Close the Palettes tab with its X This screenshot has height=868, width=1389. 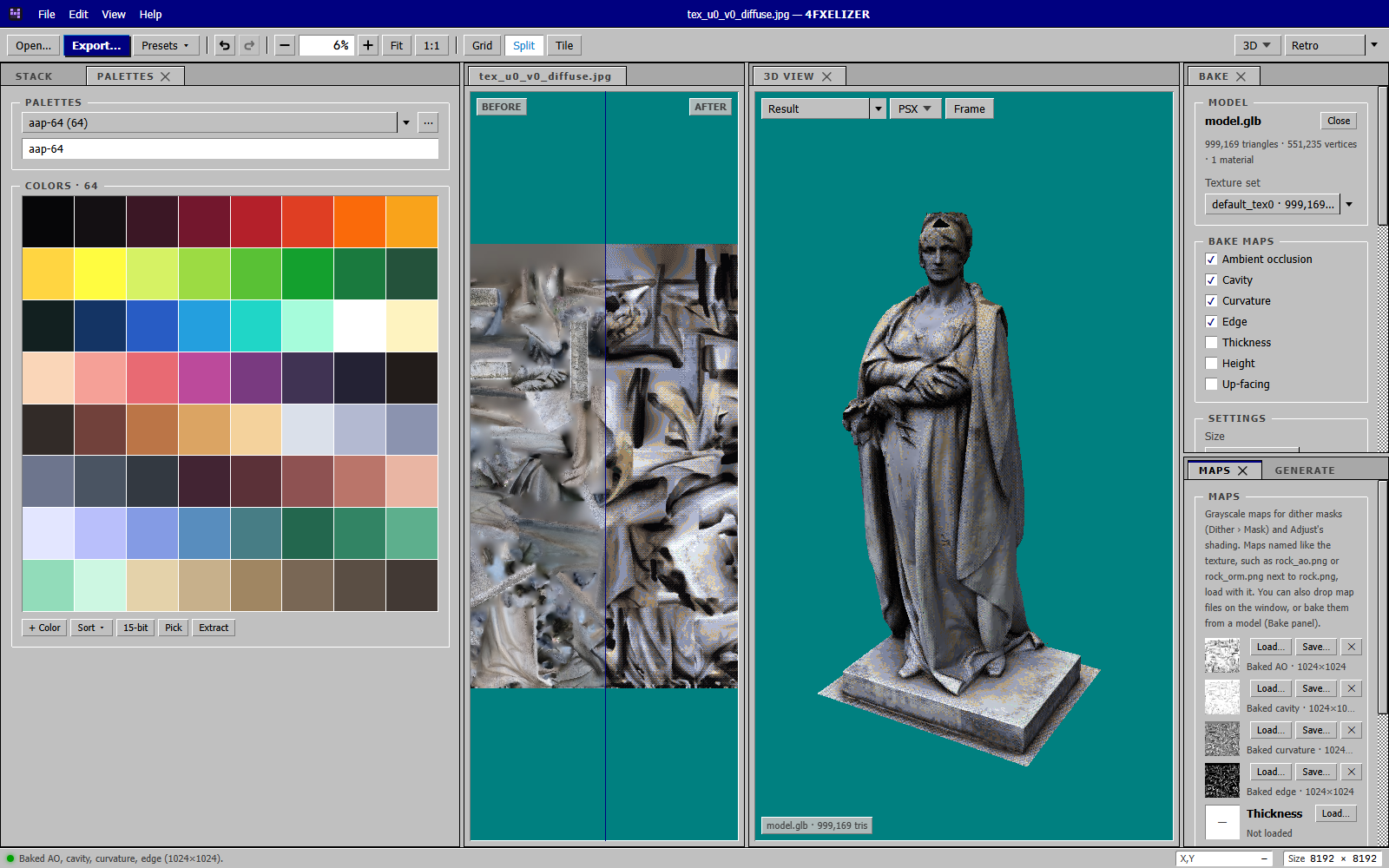(x=165, y=76)
